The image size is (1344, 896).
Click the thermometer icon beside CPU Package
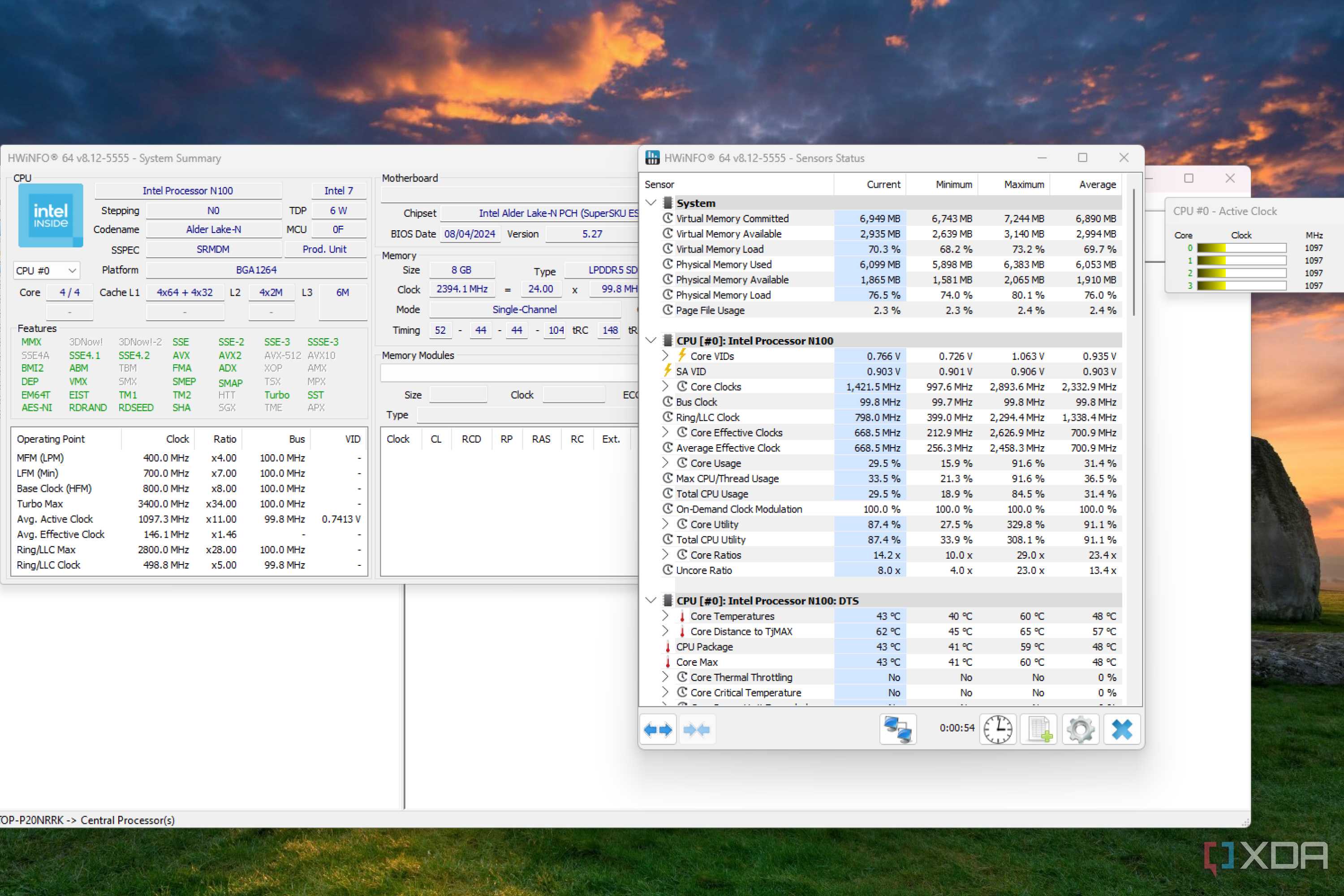coord(668,647)
